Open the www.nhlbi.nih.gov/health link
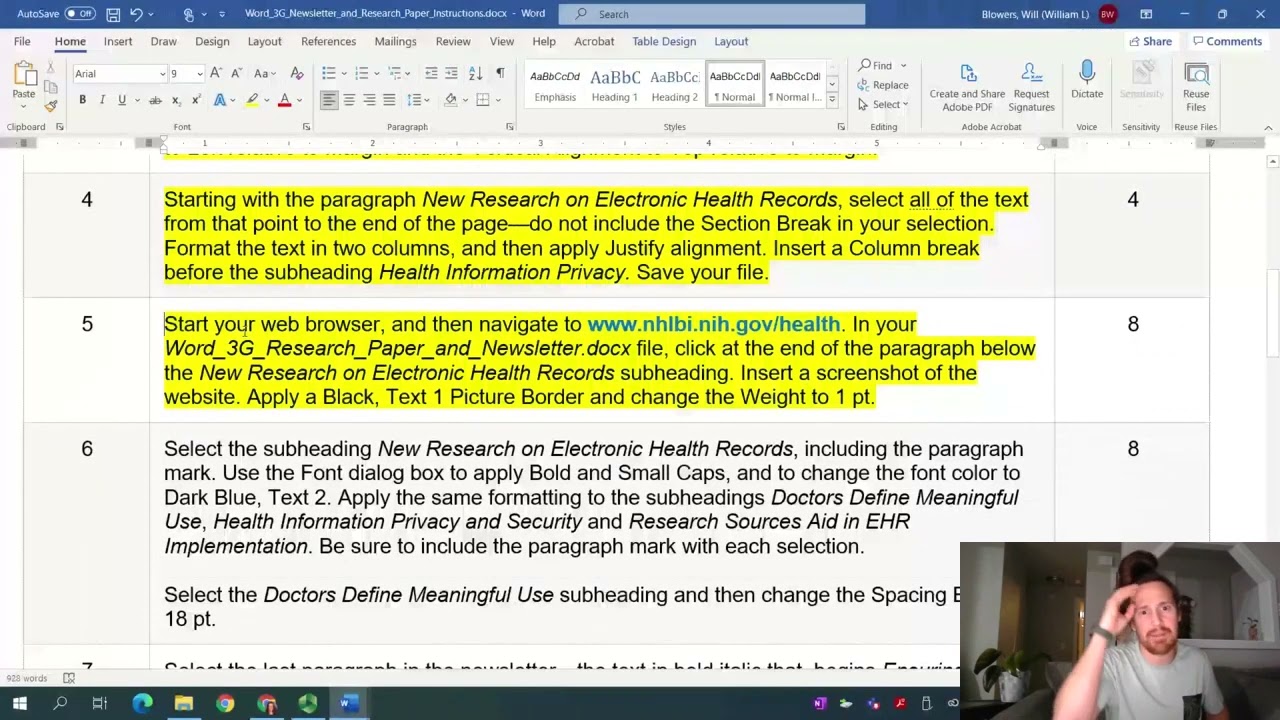 click(713, 324)
